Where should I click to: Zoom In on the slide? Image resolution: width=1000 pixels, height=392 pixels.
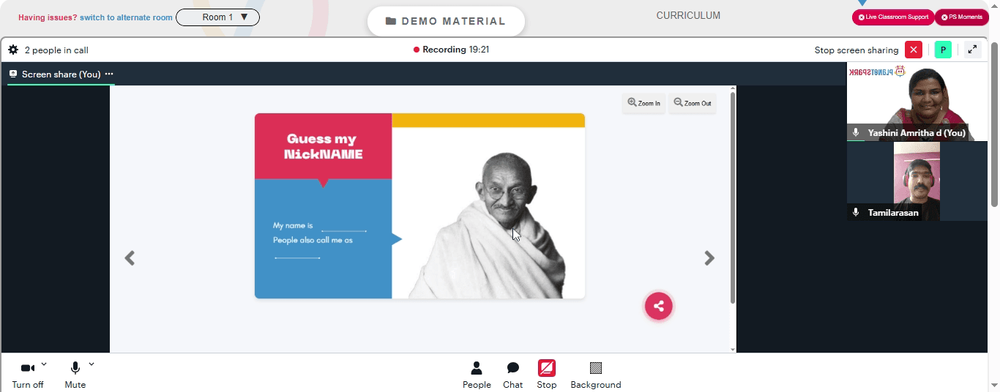(643, 103)
